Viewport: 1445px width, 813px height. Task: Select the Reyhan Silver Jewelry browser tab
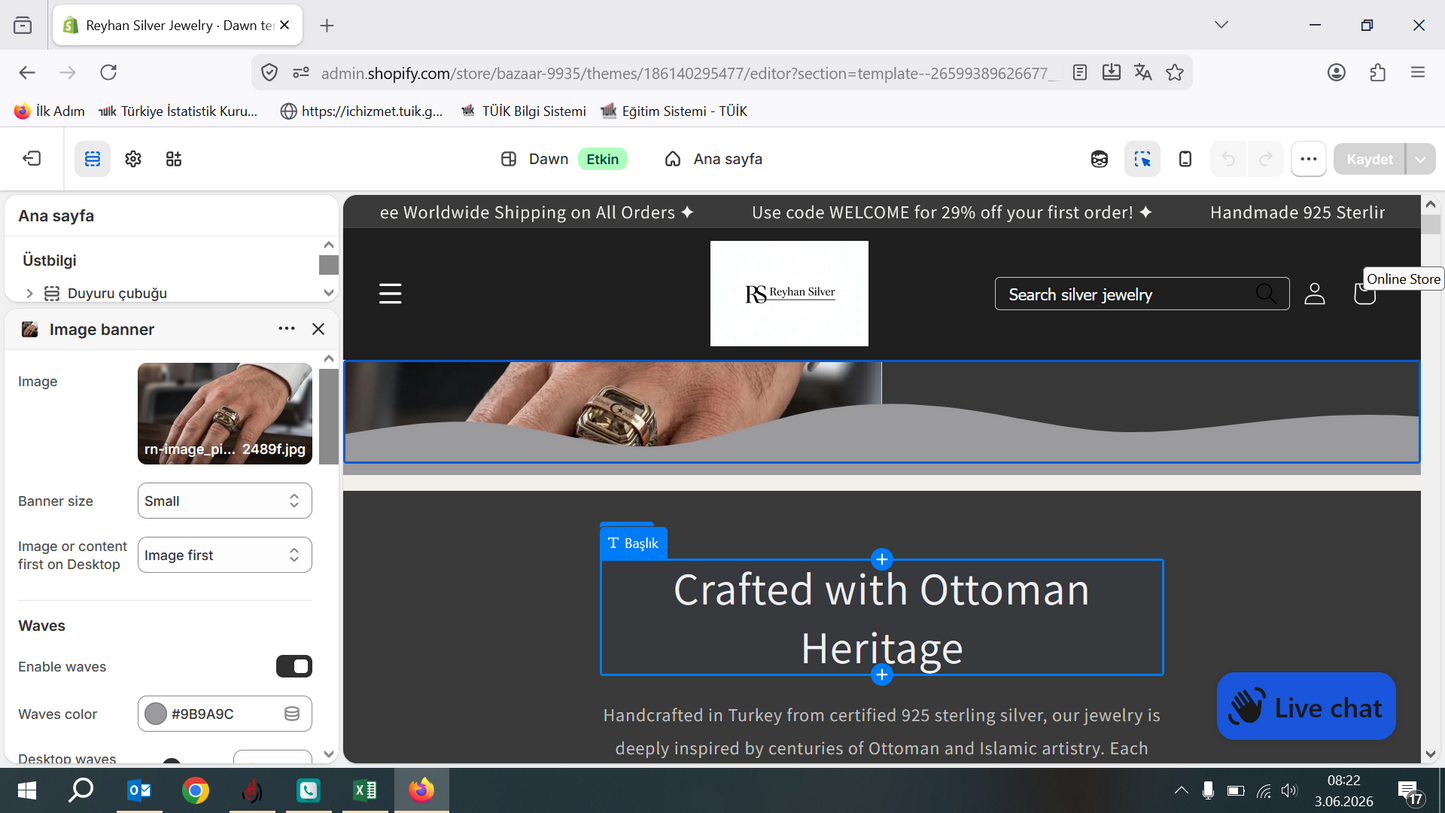(177, 25)
